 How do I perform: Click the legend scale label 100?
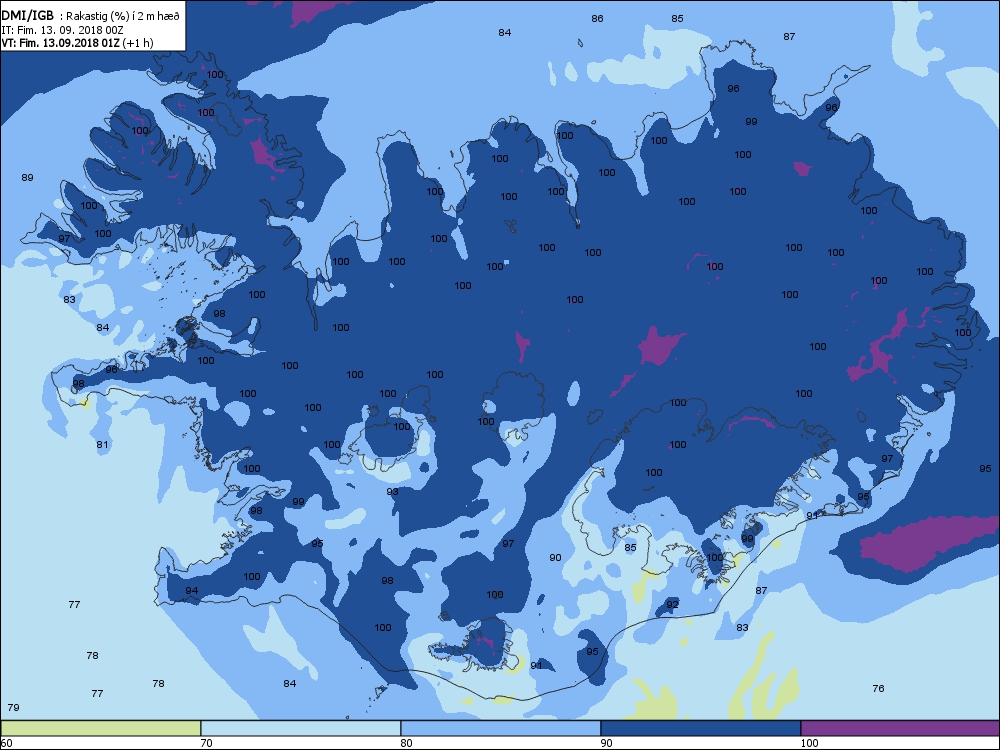pos(809,743)
